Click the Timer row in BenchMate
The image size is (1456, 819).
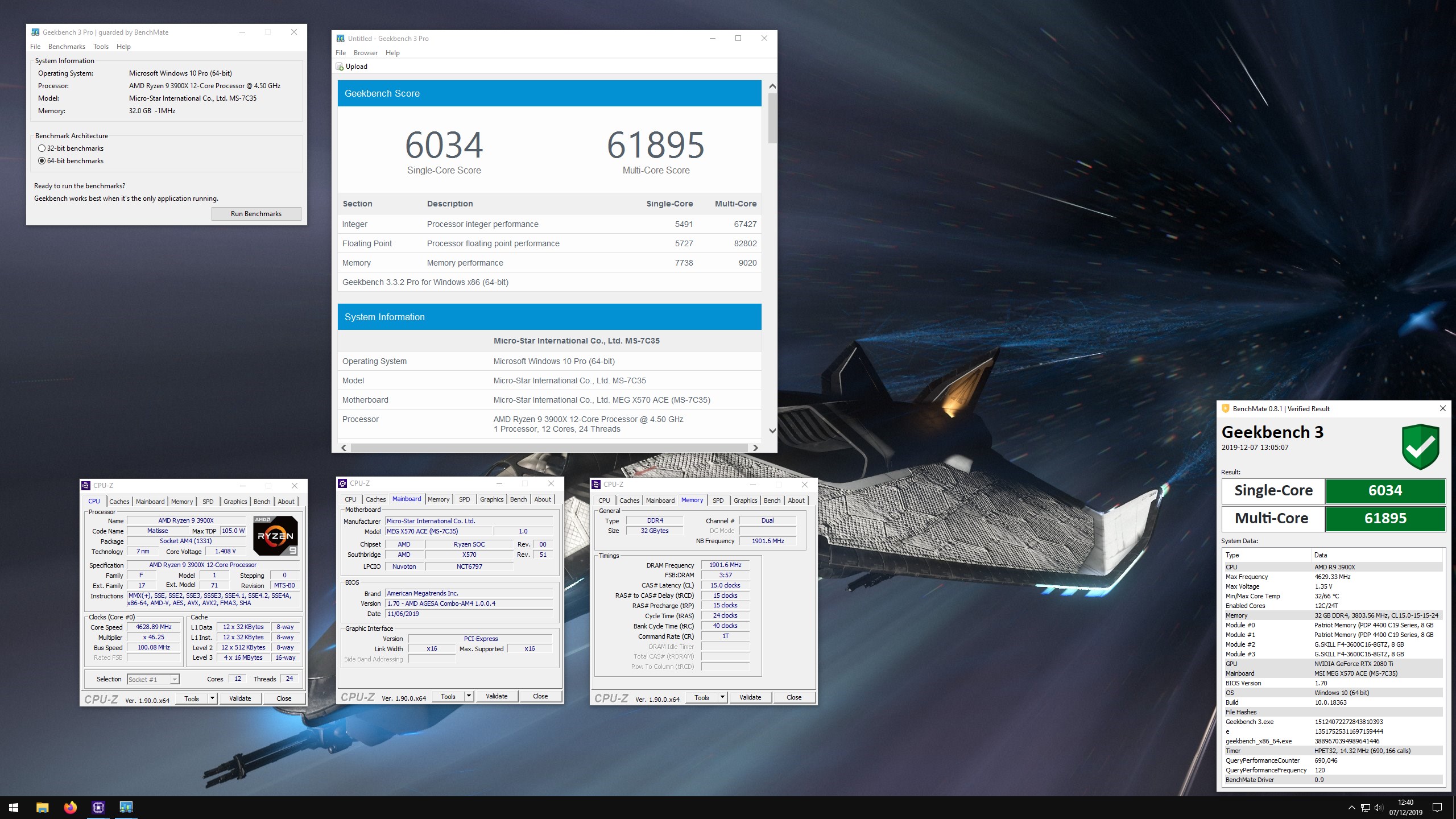tap(1333, 751)
